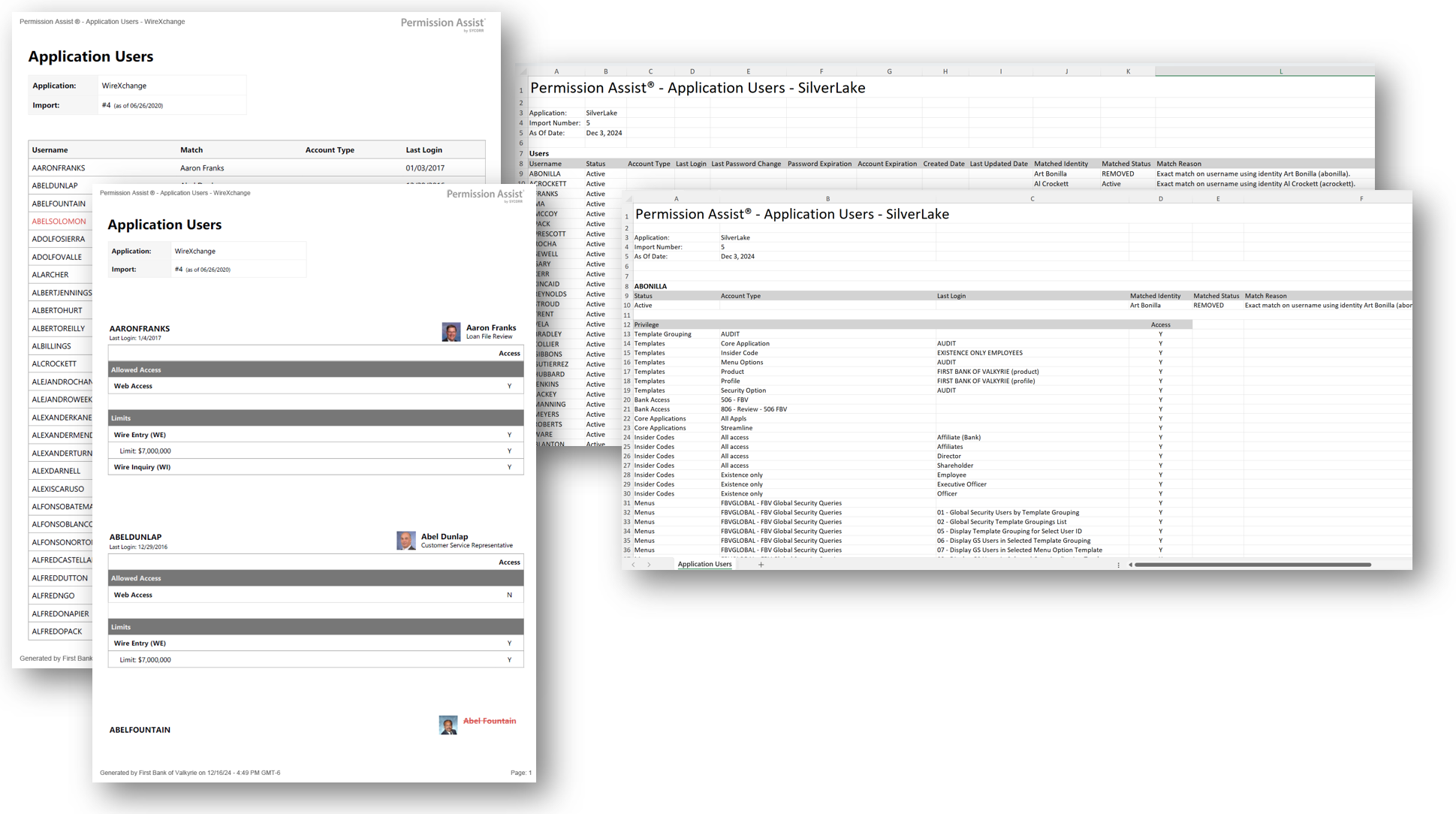The width and height of the screenshot is (1456, 814).
Task: Click Abel Dunlap profile photo
Action: 405,541
